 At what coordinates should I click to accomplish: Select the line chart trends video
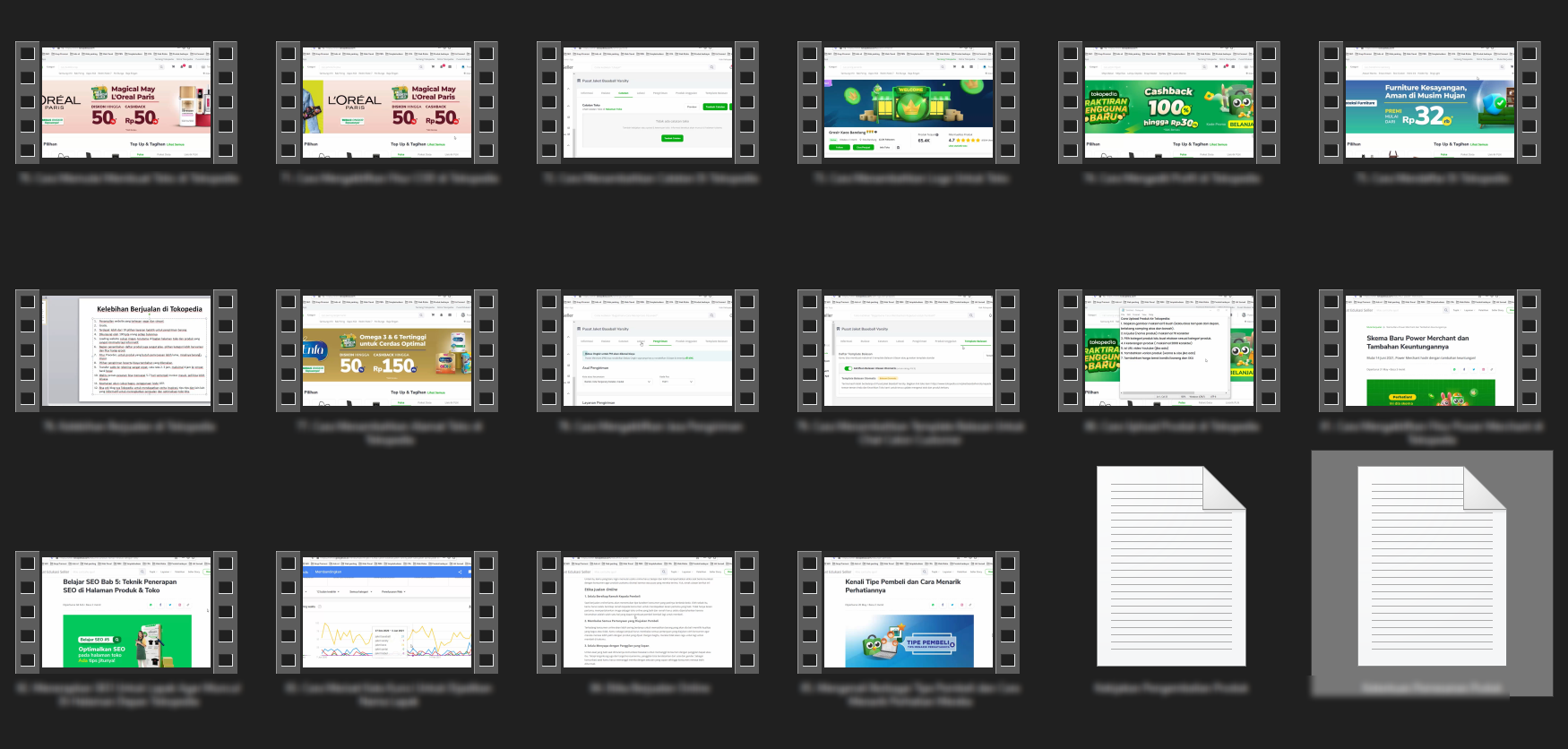(387, 612)
